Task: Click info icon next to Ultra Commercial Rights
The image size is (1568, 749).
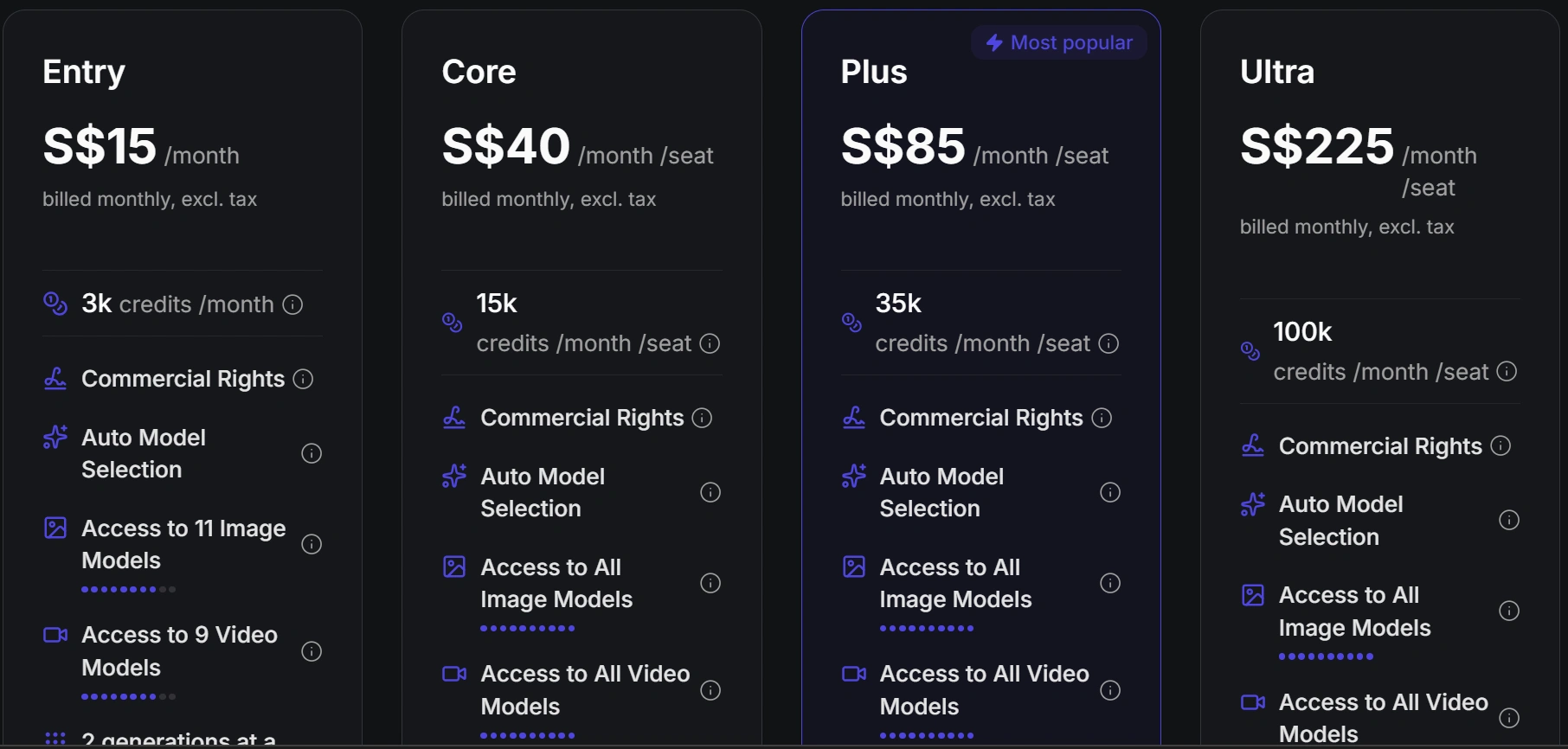Action: point(1501,445)
